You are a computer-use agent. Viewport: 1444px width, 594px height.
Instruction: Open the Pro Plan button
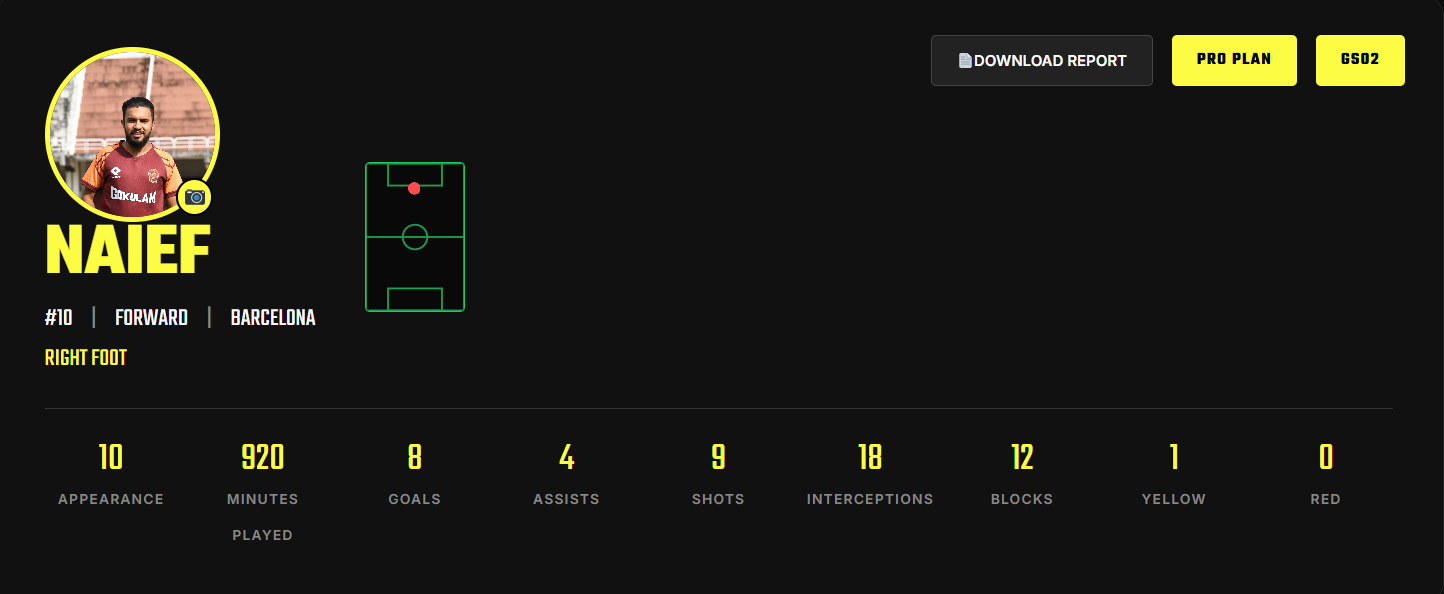[1234, 60]
